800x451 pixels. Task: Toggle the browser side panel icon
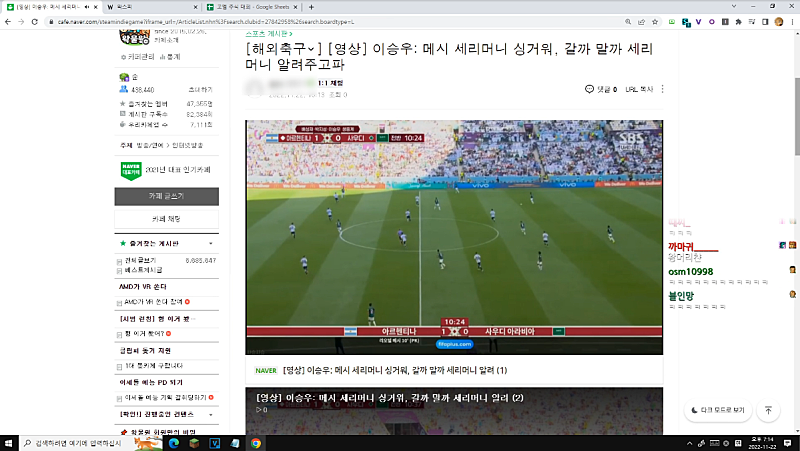(x=765, y=22)
